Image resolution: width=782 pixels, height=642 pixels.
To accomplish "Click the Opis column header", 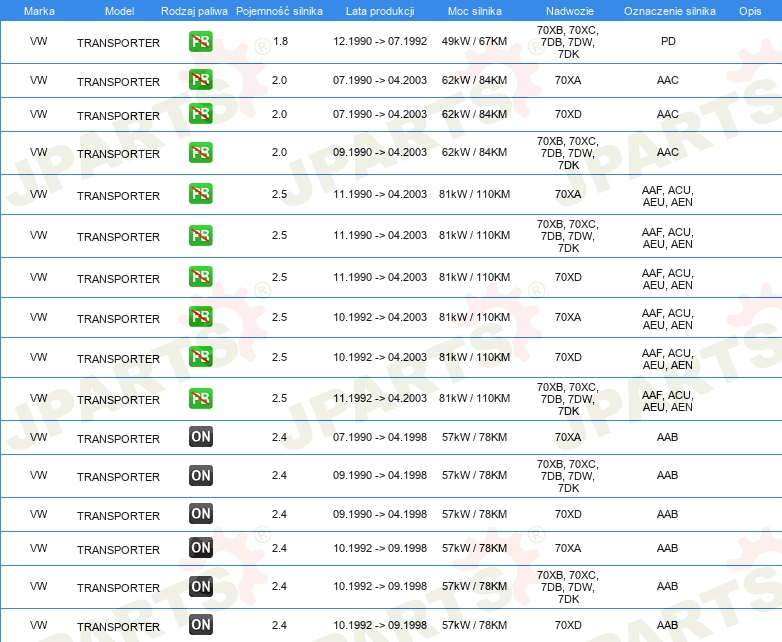I will click(750, 11).
